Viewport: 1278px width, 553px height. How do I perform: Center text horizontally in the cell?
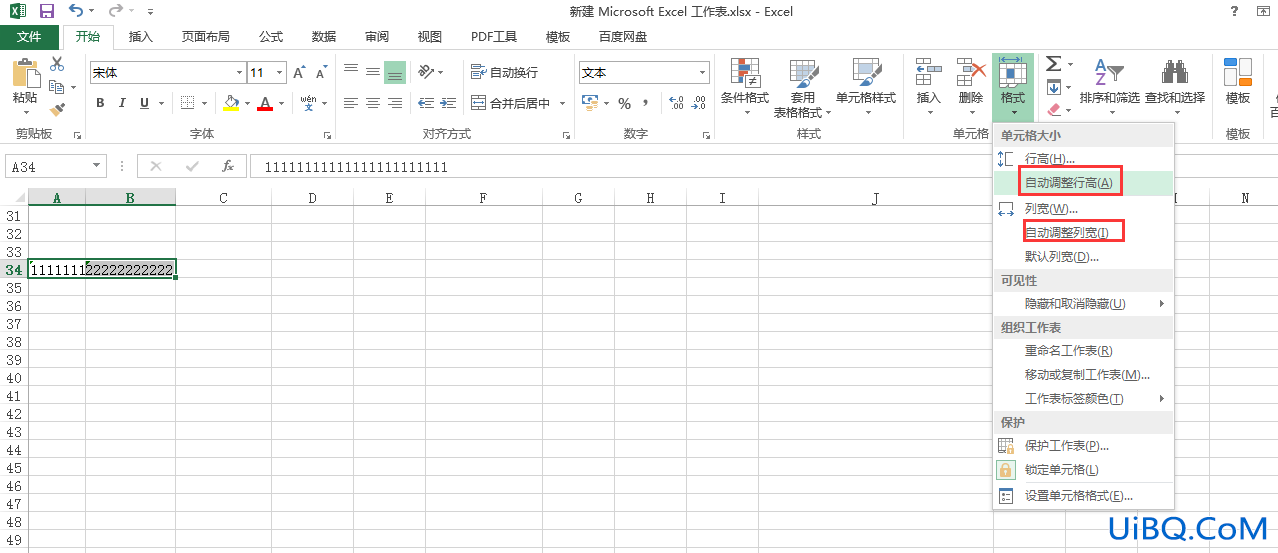point(373,103)
